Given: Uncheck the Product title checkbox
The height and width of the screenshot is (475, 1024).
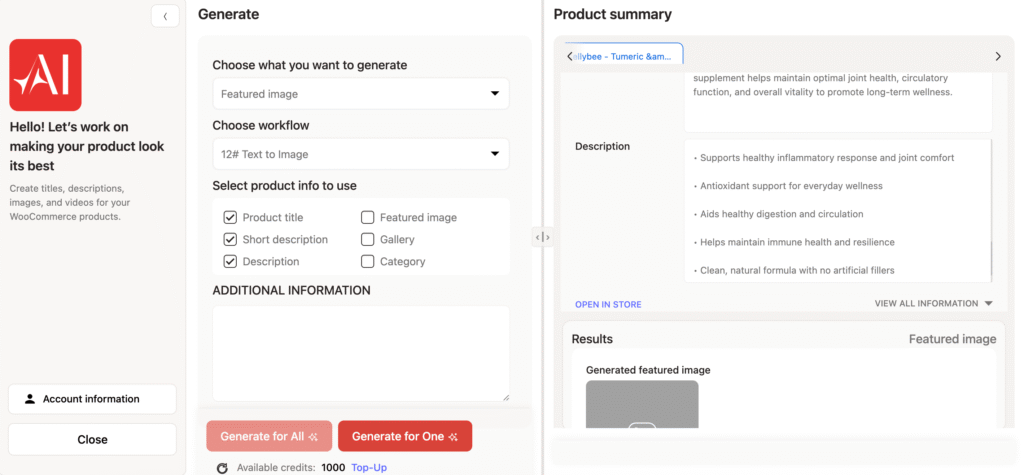Looking at the screenshot, I should coord(230,217).
